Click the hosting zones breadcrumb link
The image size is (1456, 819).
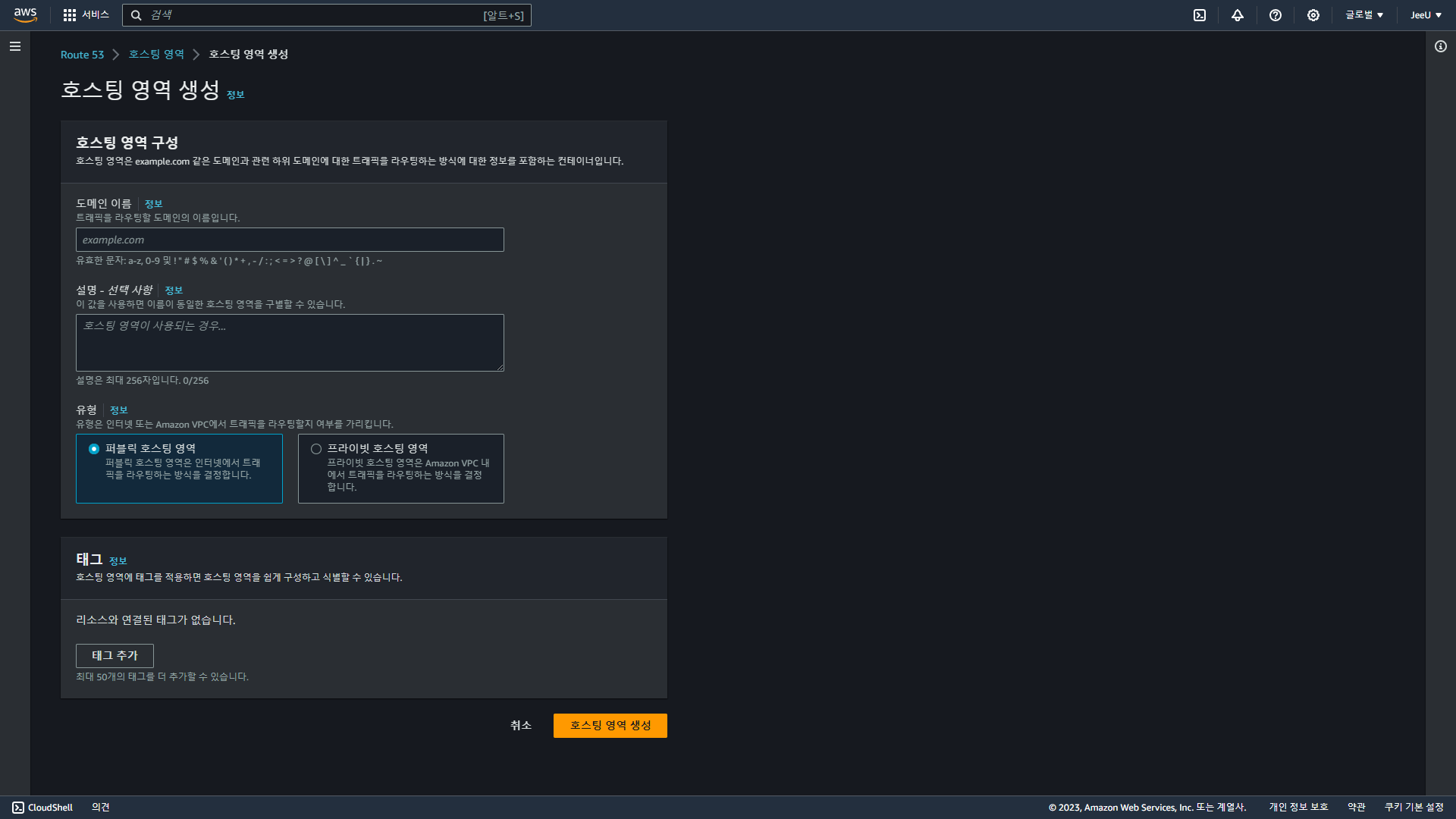pos(156,55)
